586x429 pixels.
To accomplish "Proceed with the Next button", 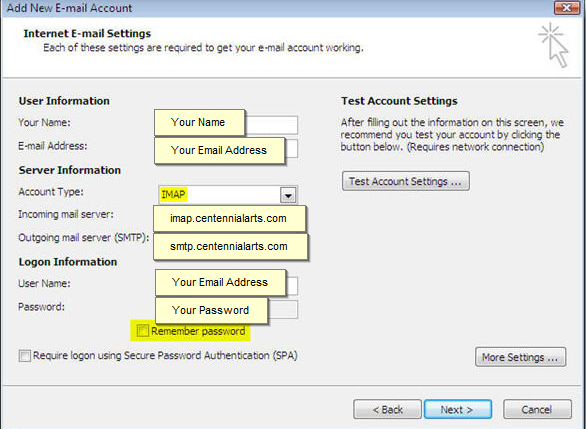I will [458, 410].
